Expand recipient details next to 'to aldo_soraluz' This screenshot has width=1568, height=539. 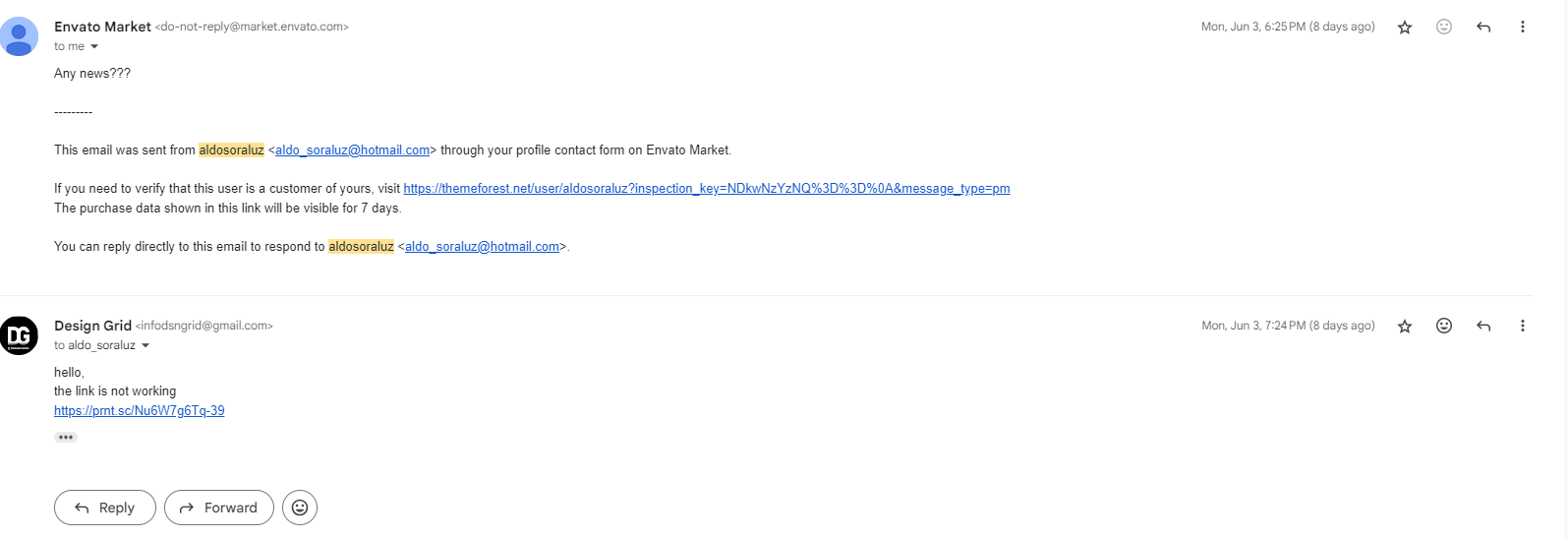pyautogui.click(x=145, y=346)
